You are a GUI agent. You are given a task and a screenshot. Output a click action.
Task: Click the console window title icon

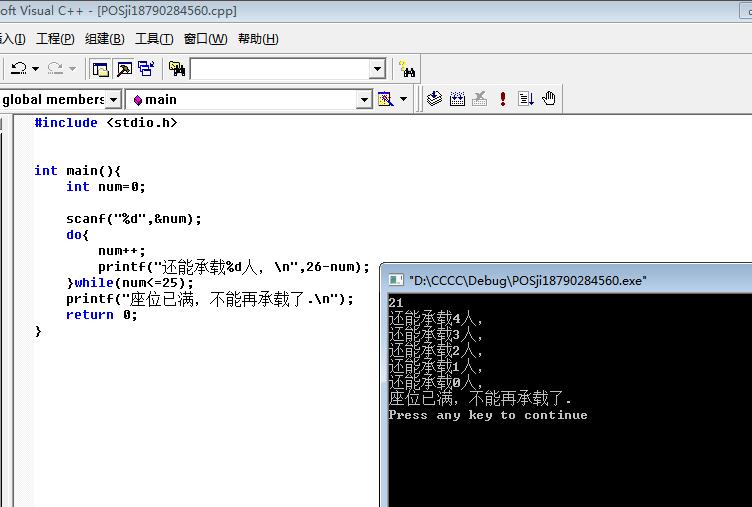pyautogui.click(x=396, y=280)
